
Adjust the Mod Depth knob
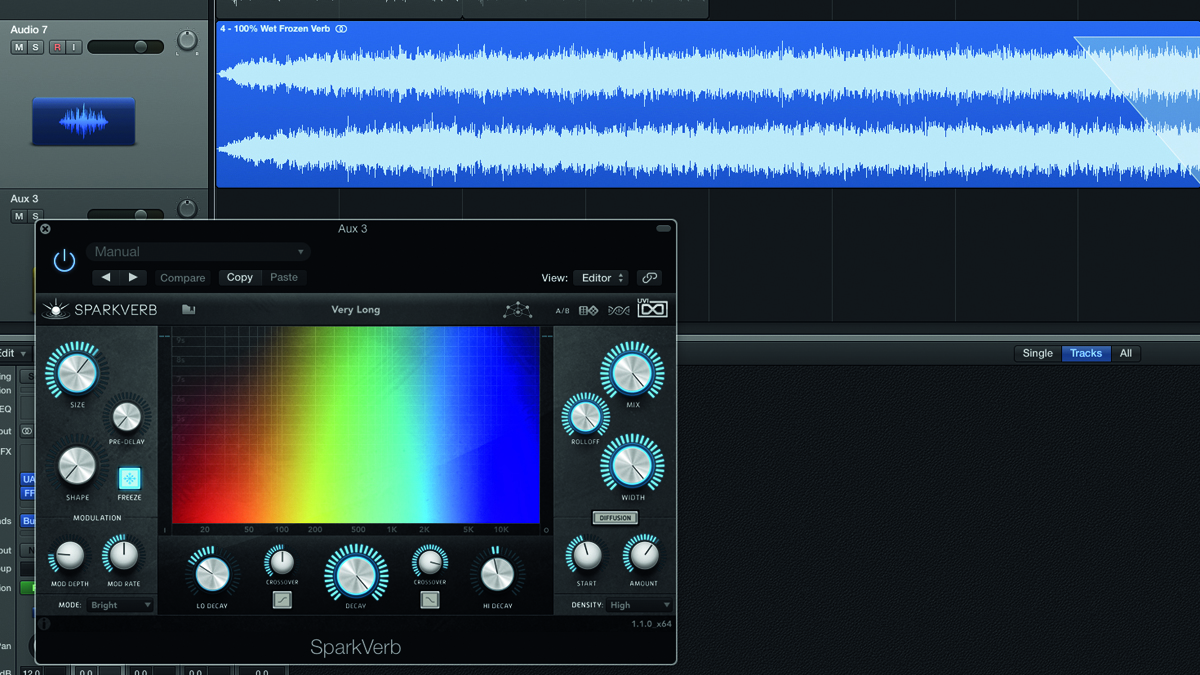(x=70, y=555)
